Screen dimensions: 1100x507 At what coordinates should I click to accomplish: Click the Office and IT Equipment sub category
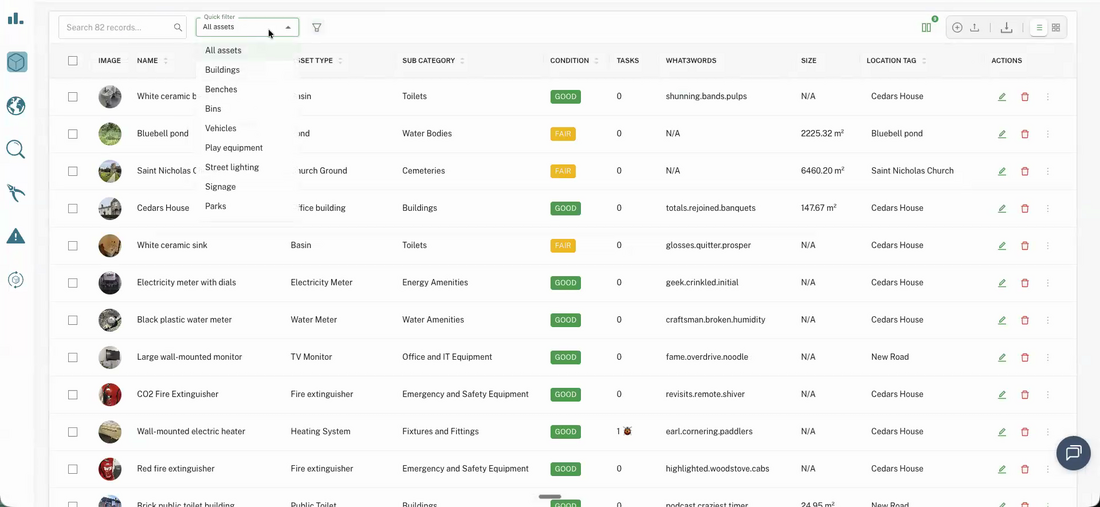coord(447,357)
